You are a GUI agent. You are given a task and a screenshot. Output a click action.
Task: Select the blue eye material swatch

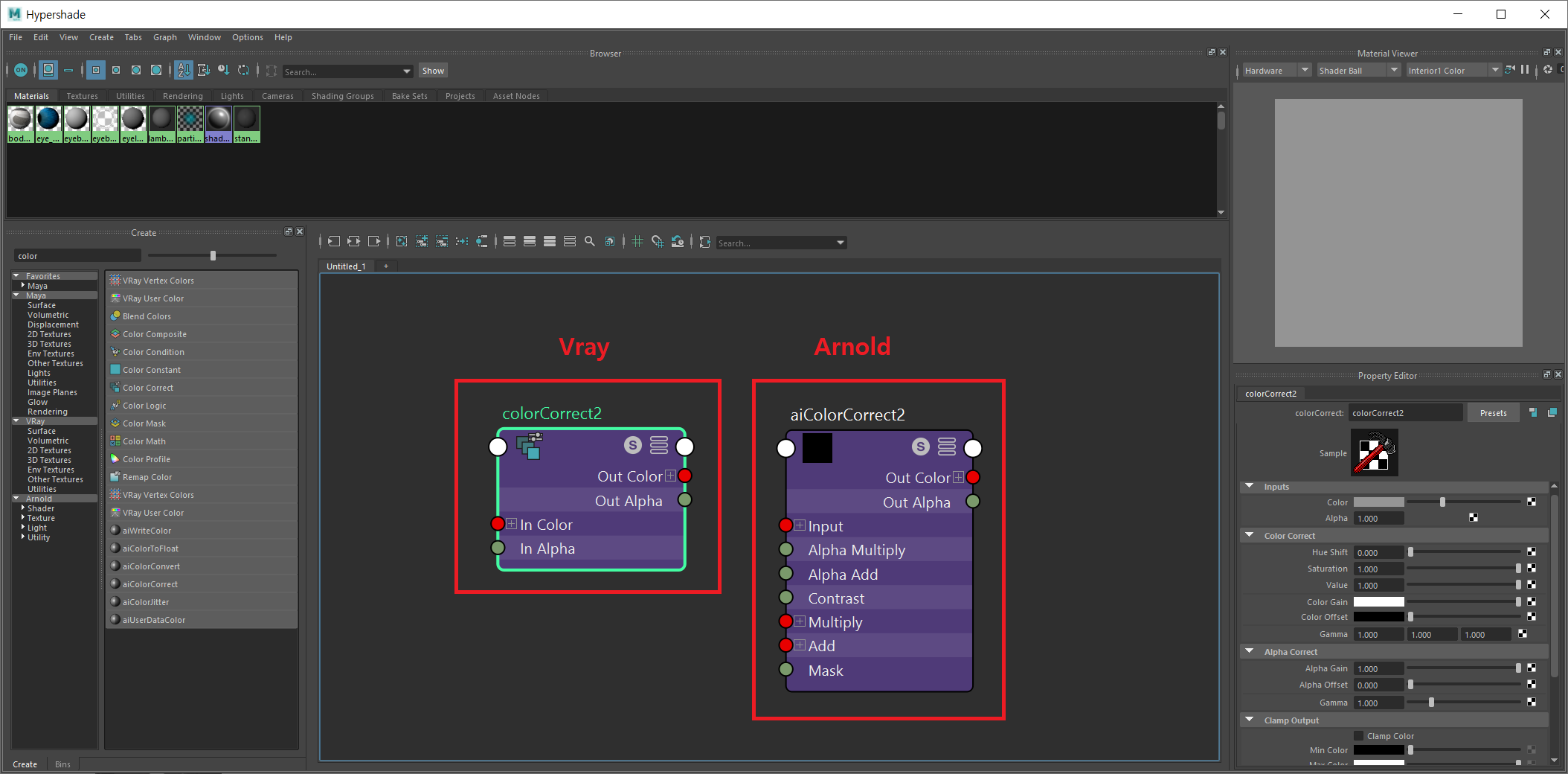click(48, 124)
